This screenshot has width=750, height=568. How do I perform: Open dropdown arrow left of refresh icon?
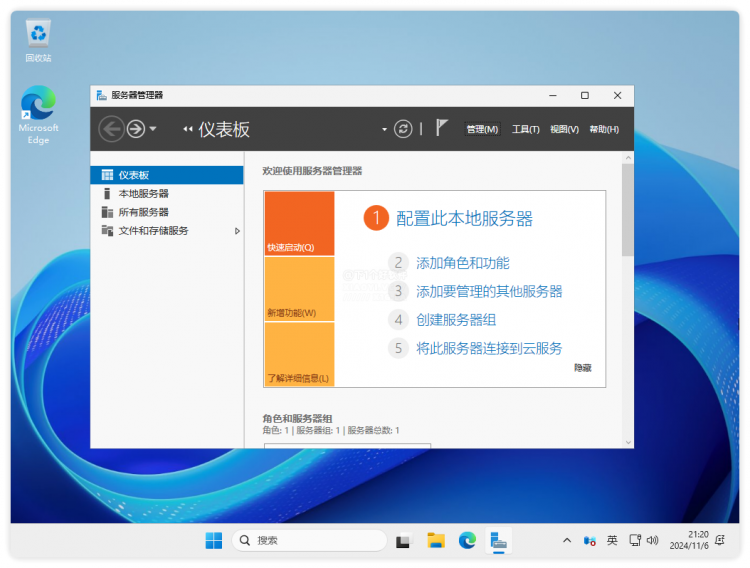(x=384, y=129)
